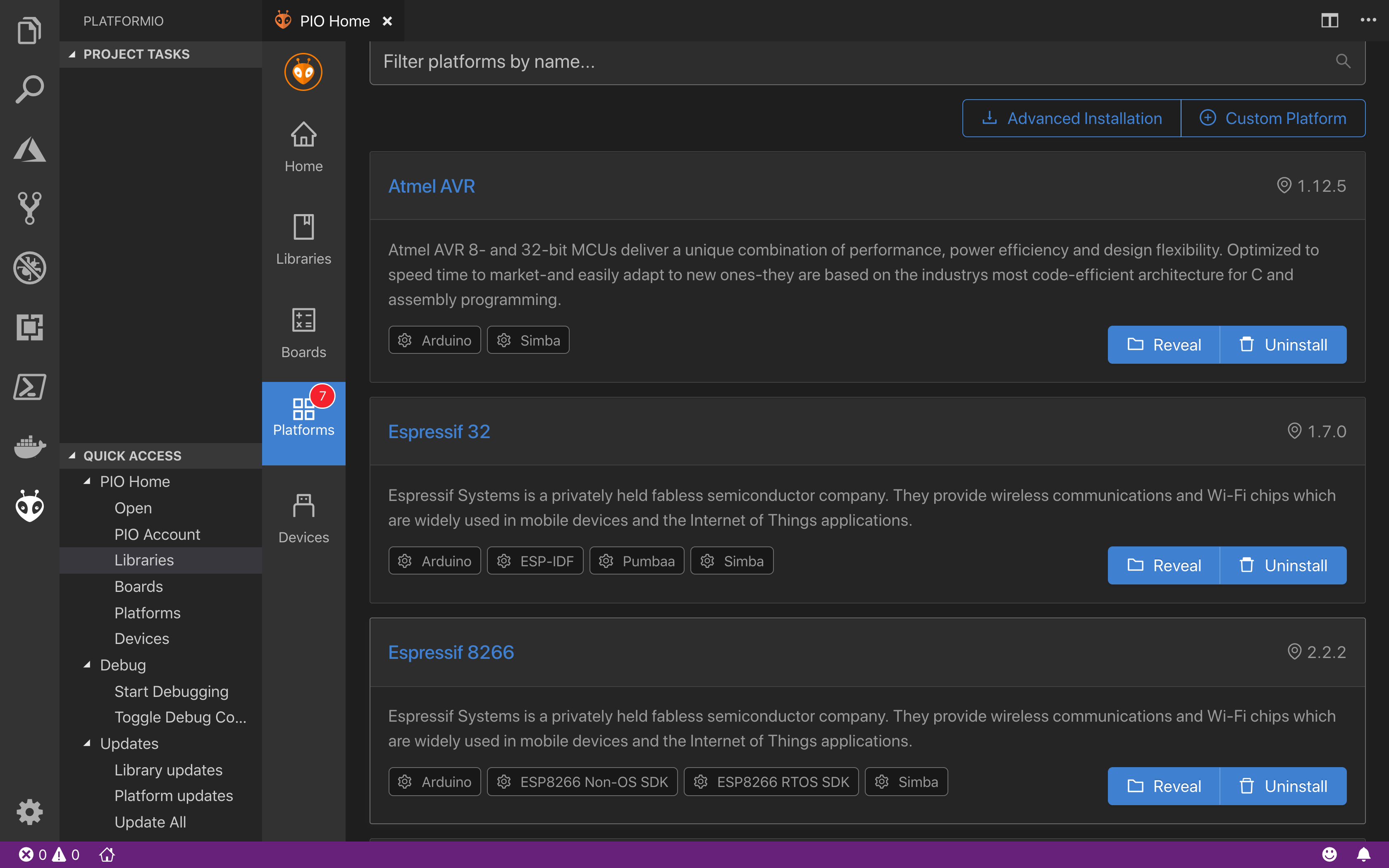Click split editor icon at top right
Image resolution: width=1389 pixels, height=868 pixels.
pos(1329,21)
